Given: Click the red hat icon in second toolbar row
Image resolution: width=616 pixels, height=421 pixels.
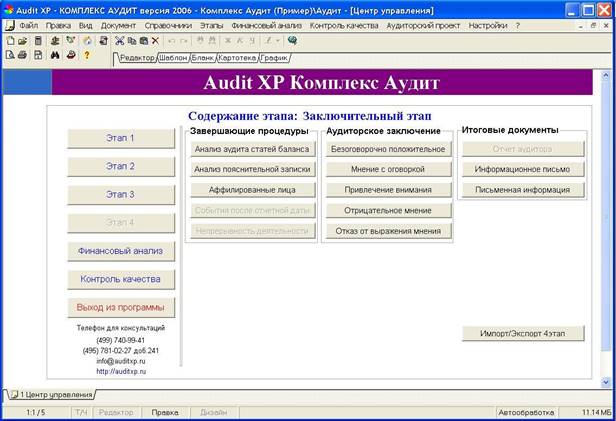Looking at the screenshot, I should coord(71,55).
